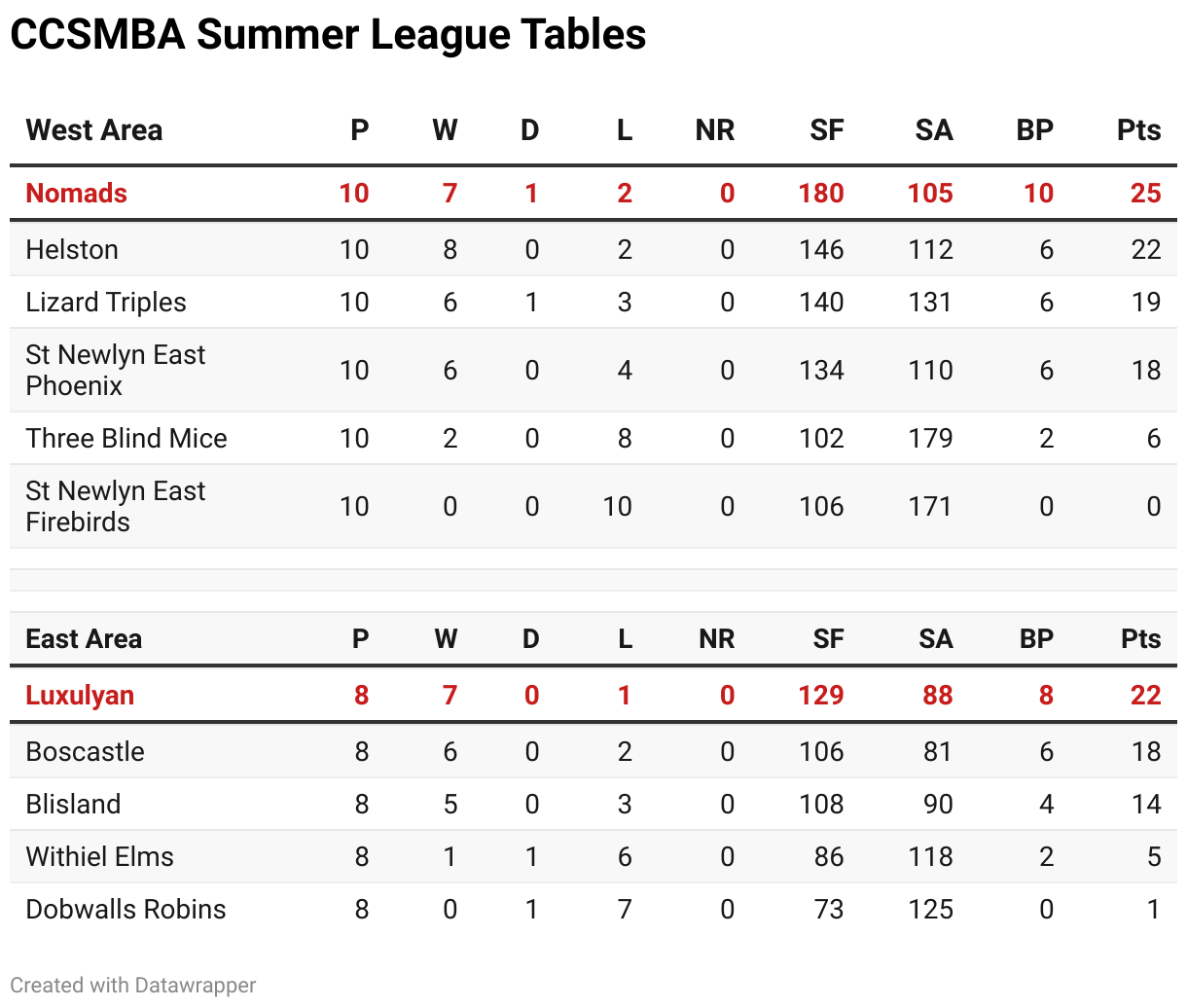1187x1008 pixels.
Task: Click the BP column header in West Area
Action: pyautogui.click(x=1034, y=130)
